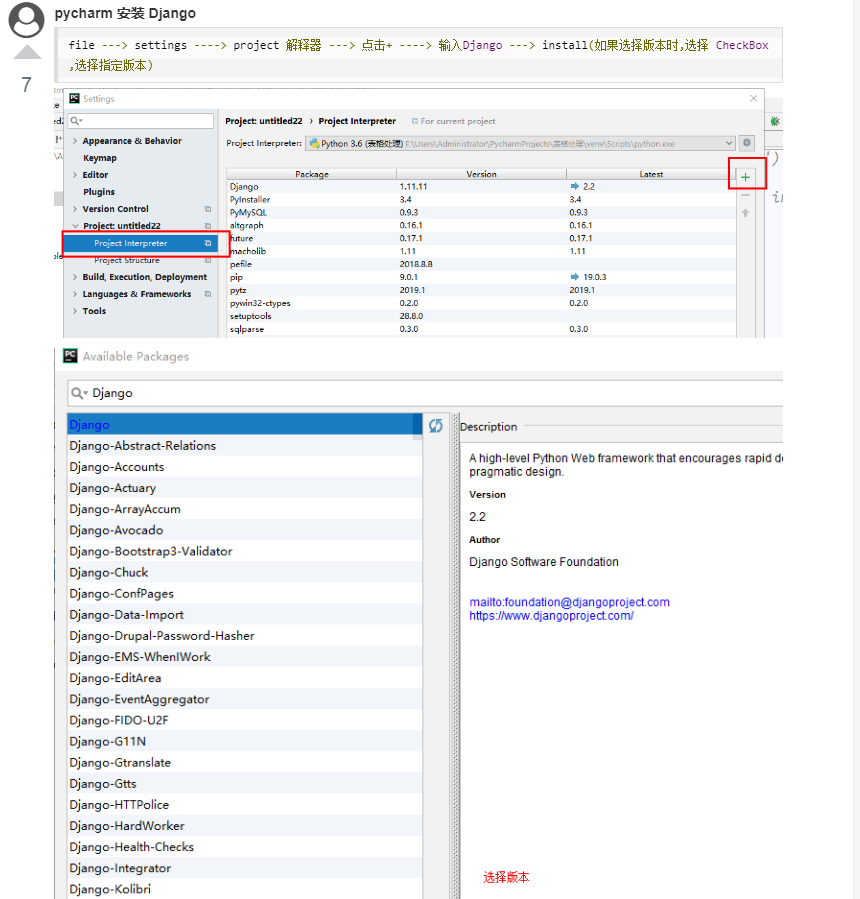The image size is (860, 899).
Task: Select Django-Accounts in package list
Action: (245, 467)
